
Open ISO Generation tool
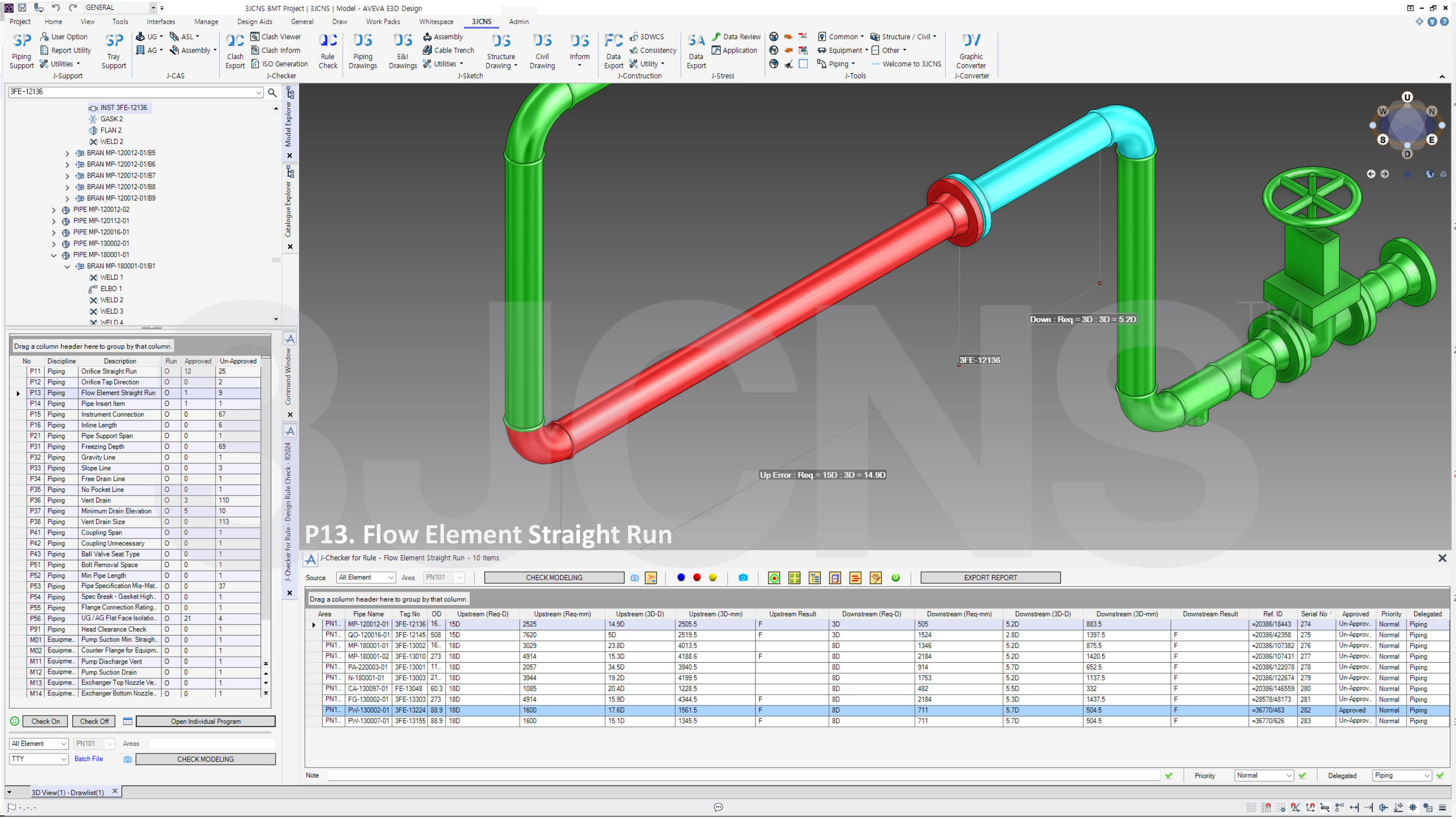click(279, 64)
